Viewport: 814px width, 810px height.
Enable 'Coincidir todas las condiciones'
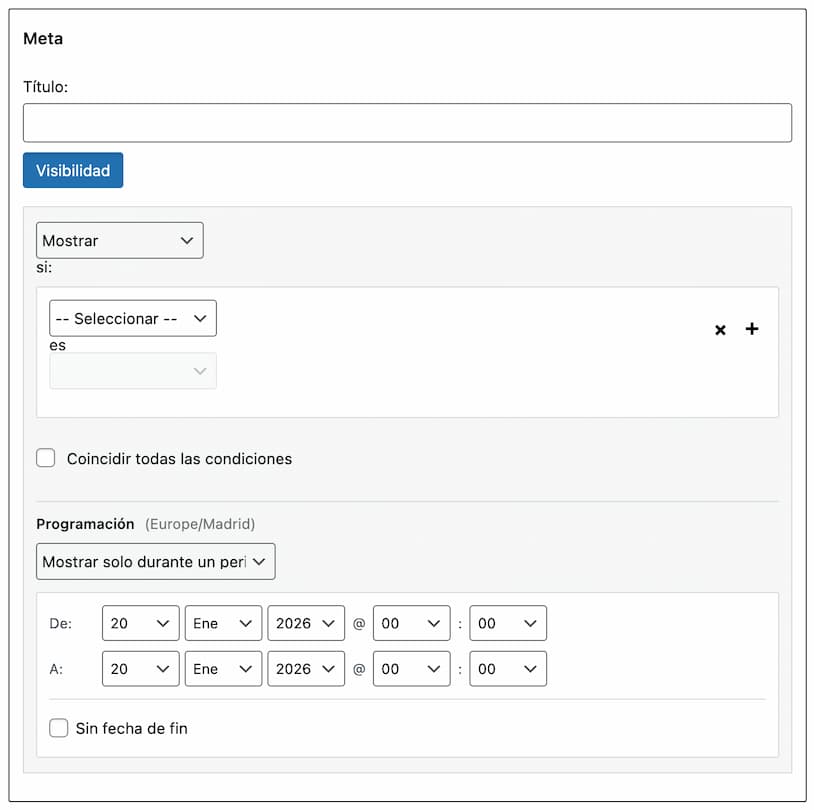45,457
